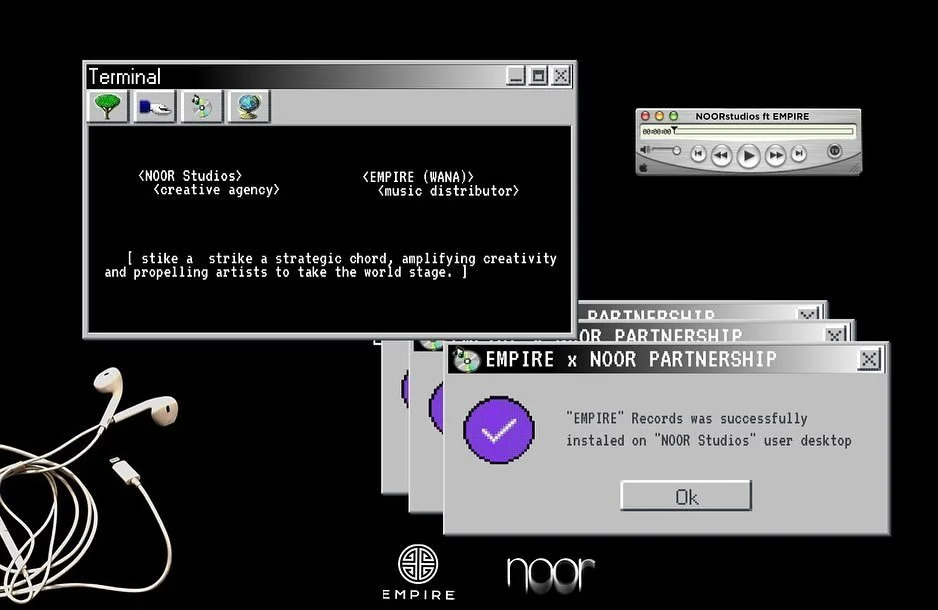The image size is (938, 610).
Task: Click the CD icon in the front dialog title
Action: pos(466,359)
